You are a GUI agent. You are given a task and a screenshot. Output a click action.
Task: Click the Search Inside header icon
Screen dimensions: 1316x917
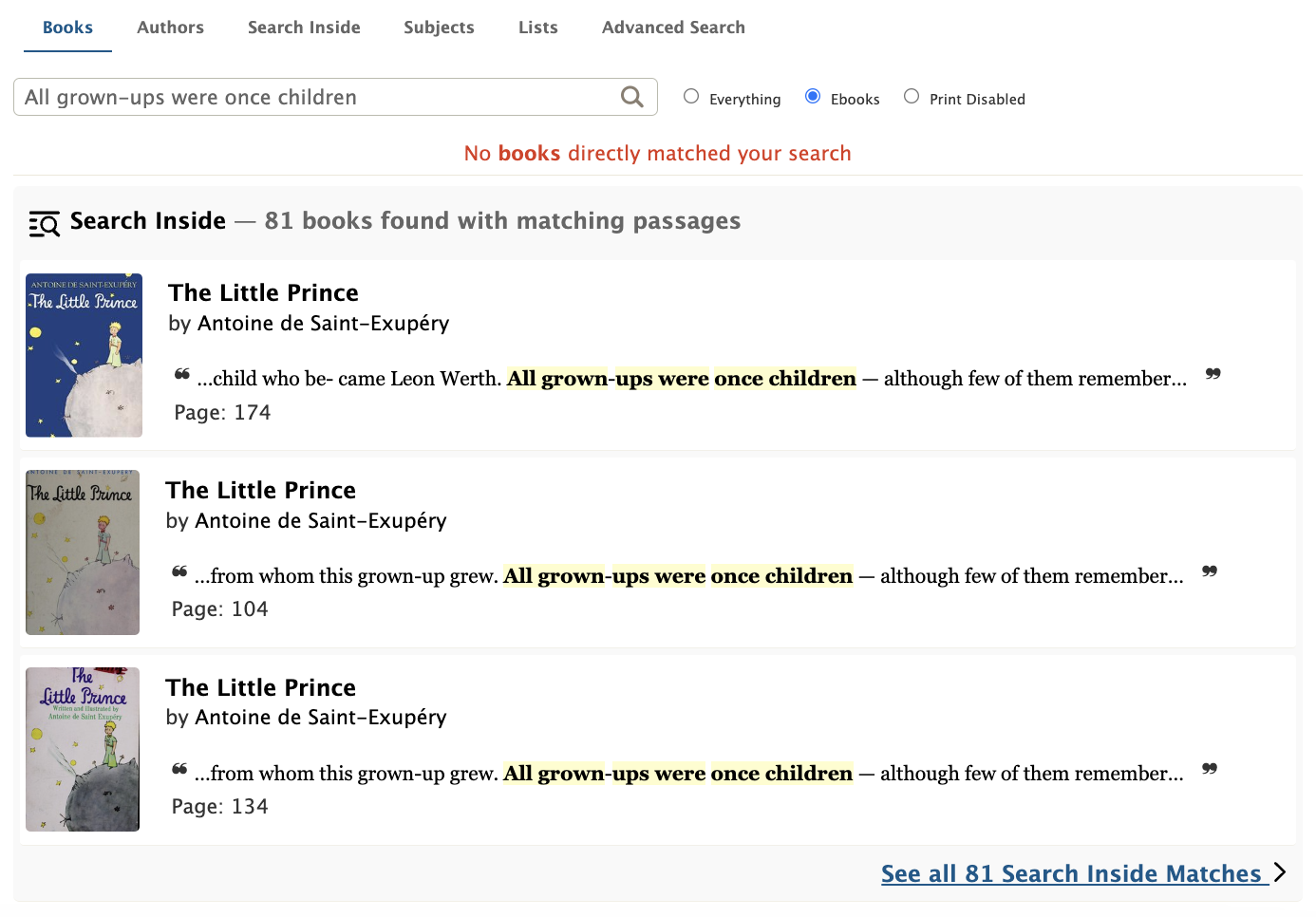click(45, 223)
